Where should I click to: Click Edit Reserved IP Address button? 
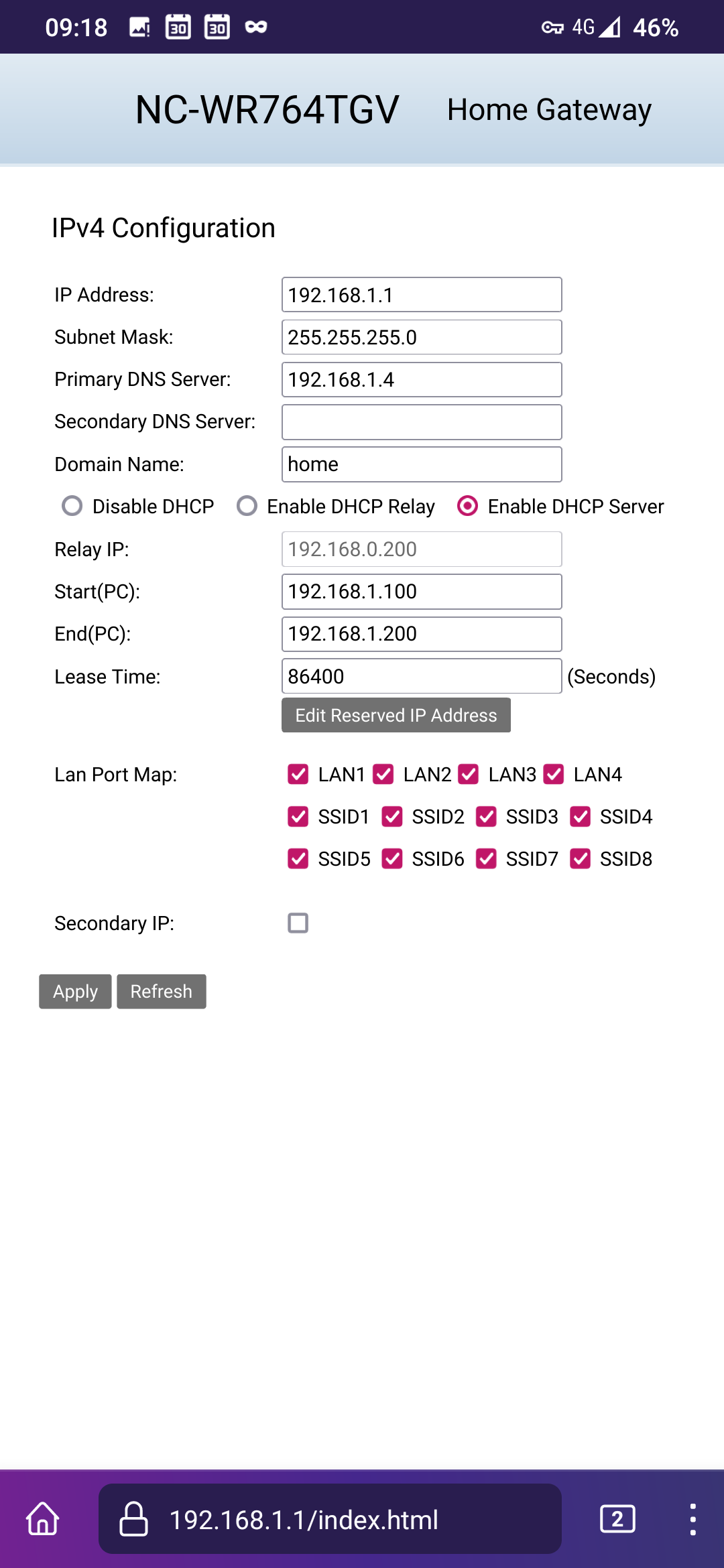click(x=396, y=715)
